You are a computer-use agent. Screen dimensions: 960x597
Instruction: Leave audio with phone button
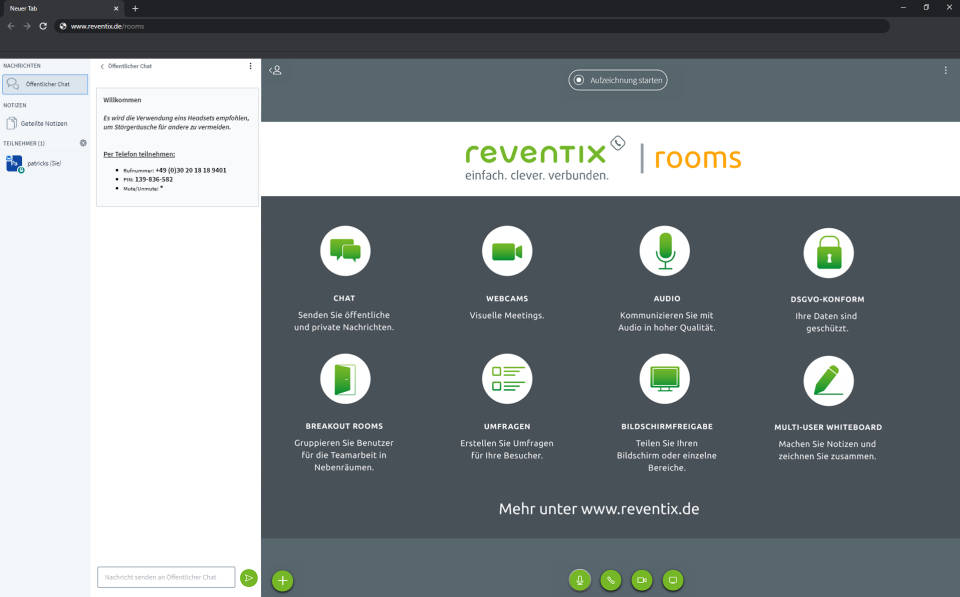[x=610, y=580]
